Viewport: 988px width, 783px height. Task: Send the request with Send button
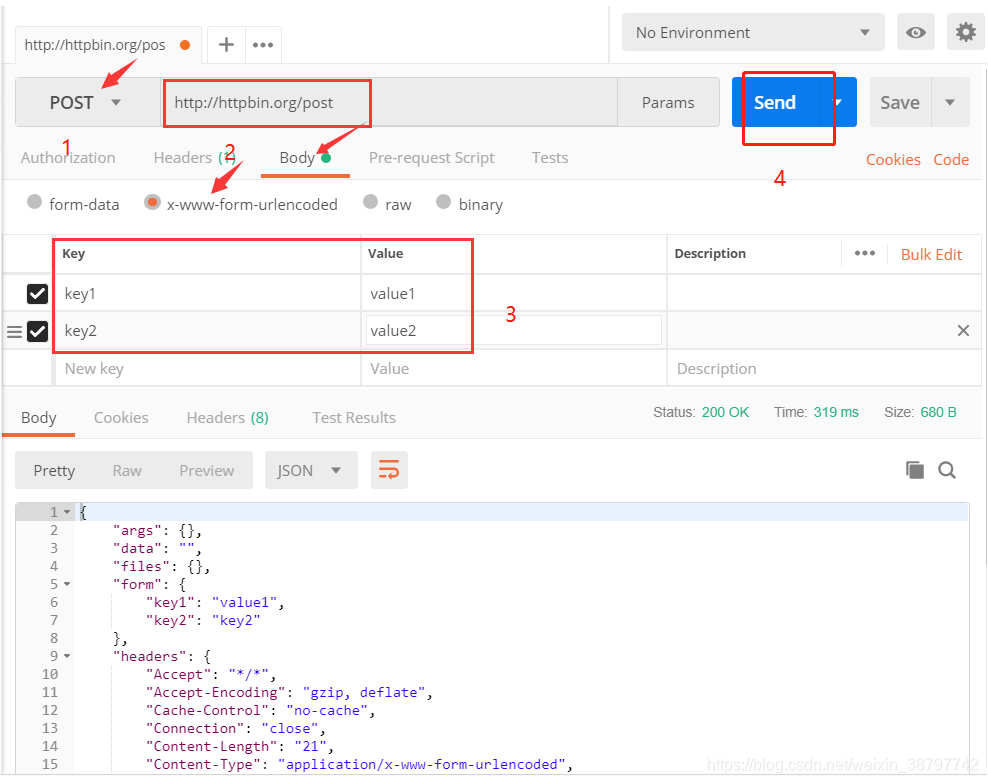click(775, 102)
